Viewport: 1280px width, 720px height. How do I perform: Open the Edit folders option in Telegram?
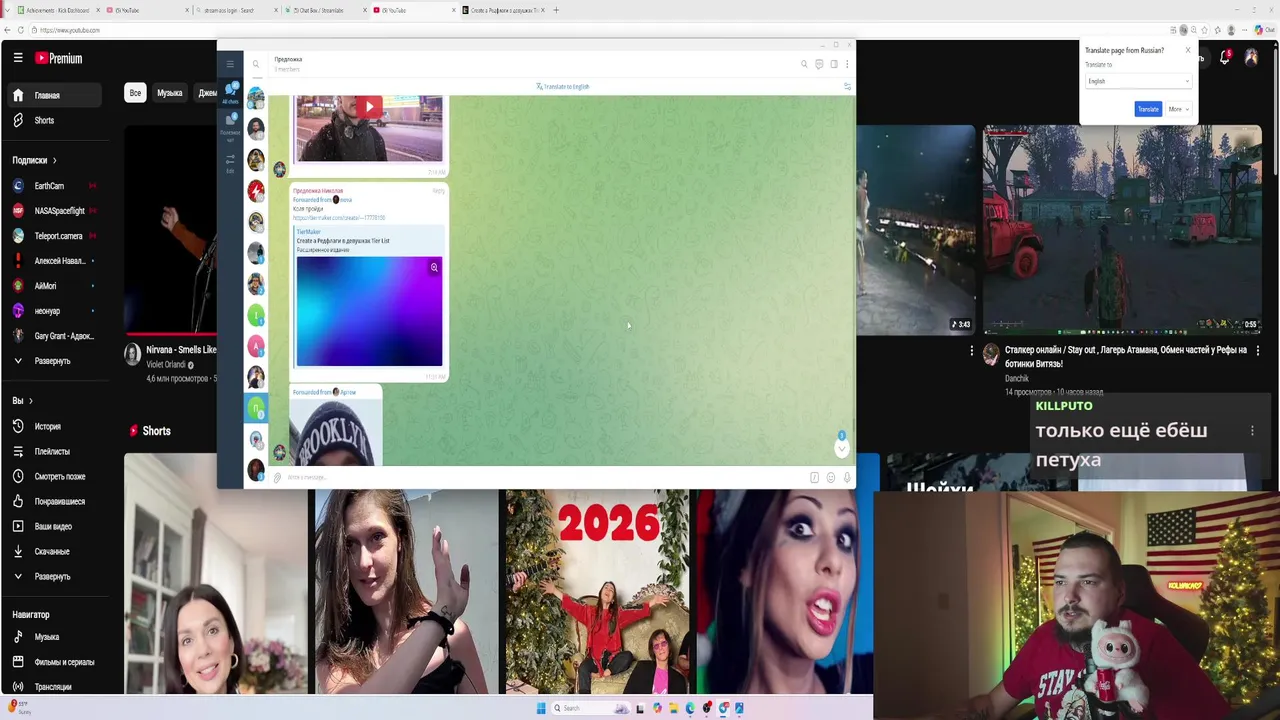[x=230, y=163]
